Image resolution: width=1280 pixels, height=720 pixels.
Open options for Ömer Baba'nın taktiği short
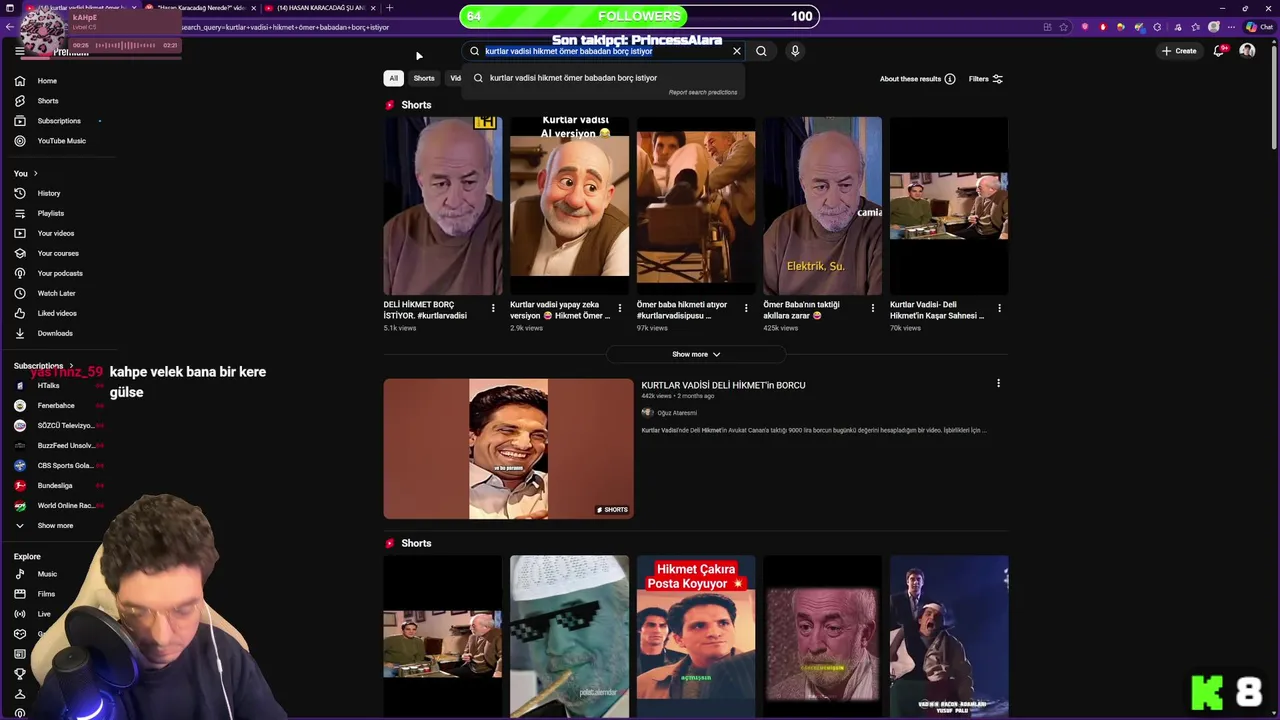click(873, 308)
